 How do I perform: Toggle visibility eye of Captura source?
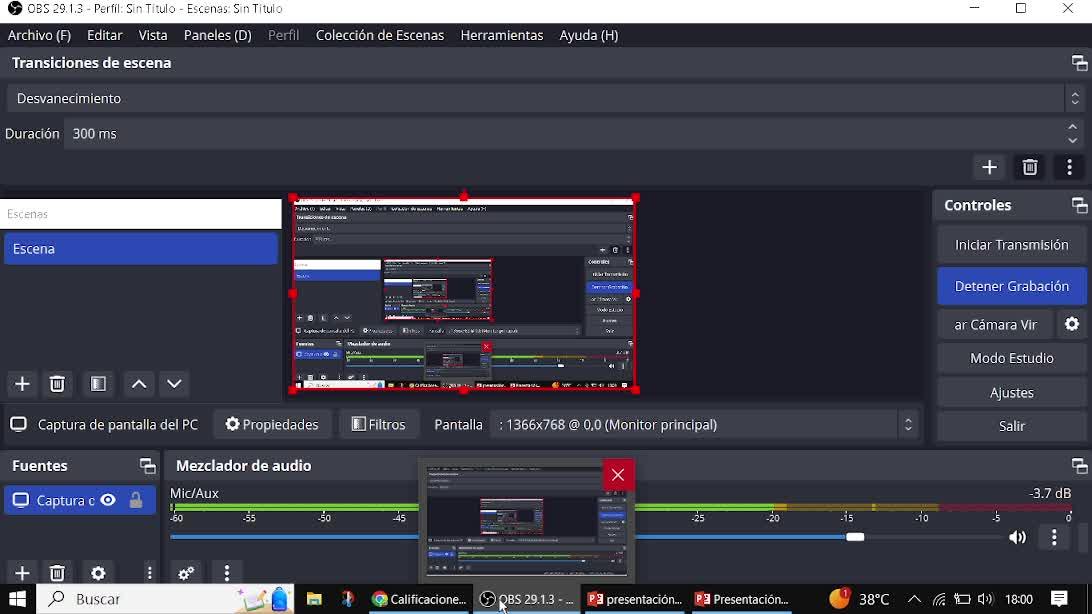click(x=108, y=501)
